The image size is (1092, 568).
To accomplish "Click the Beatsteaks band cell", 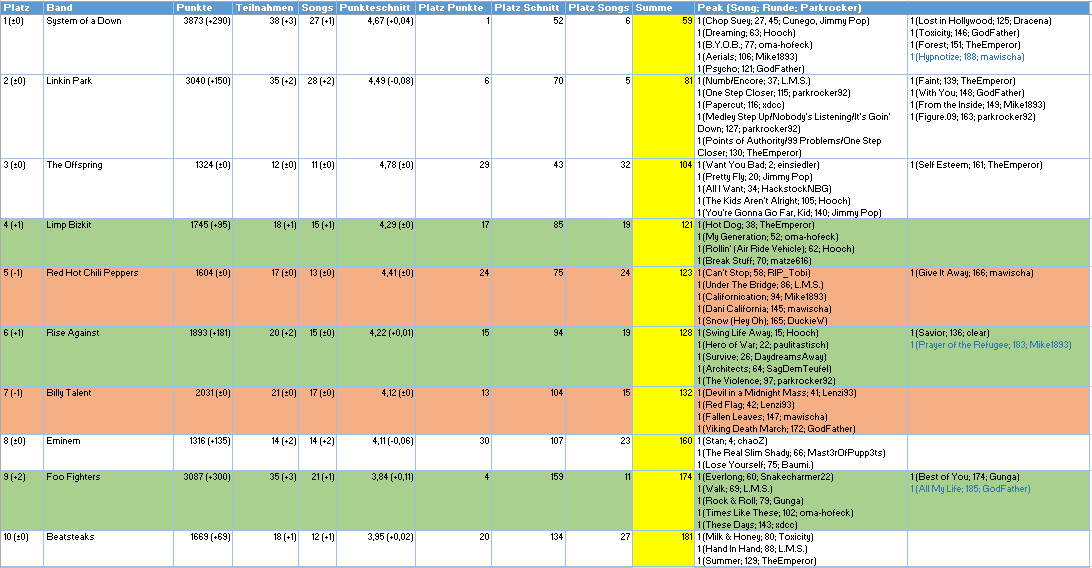I will pos(108,549).
